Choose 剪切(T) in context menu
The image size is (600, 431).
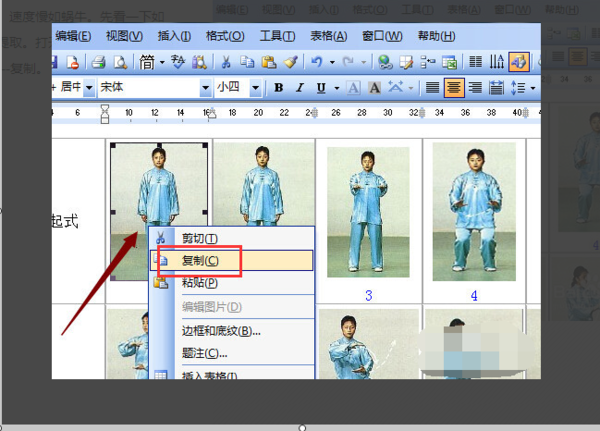(232, 238)
